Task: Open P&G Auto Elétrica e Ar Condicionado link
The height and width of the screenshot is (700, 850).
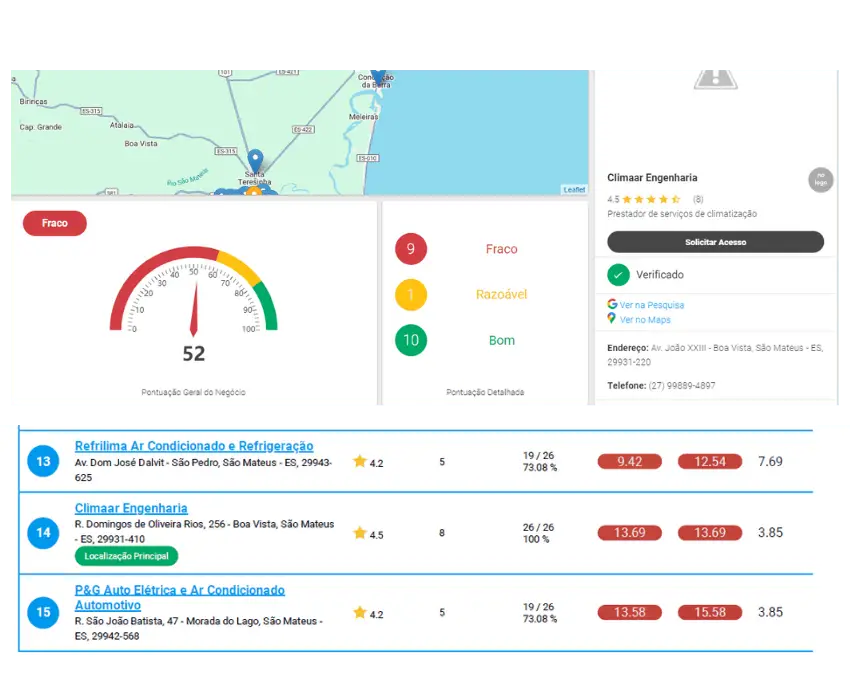Action: click(179, 598)
